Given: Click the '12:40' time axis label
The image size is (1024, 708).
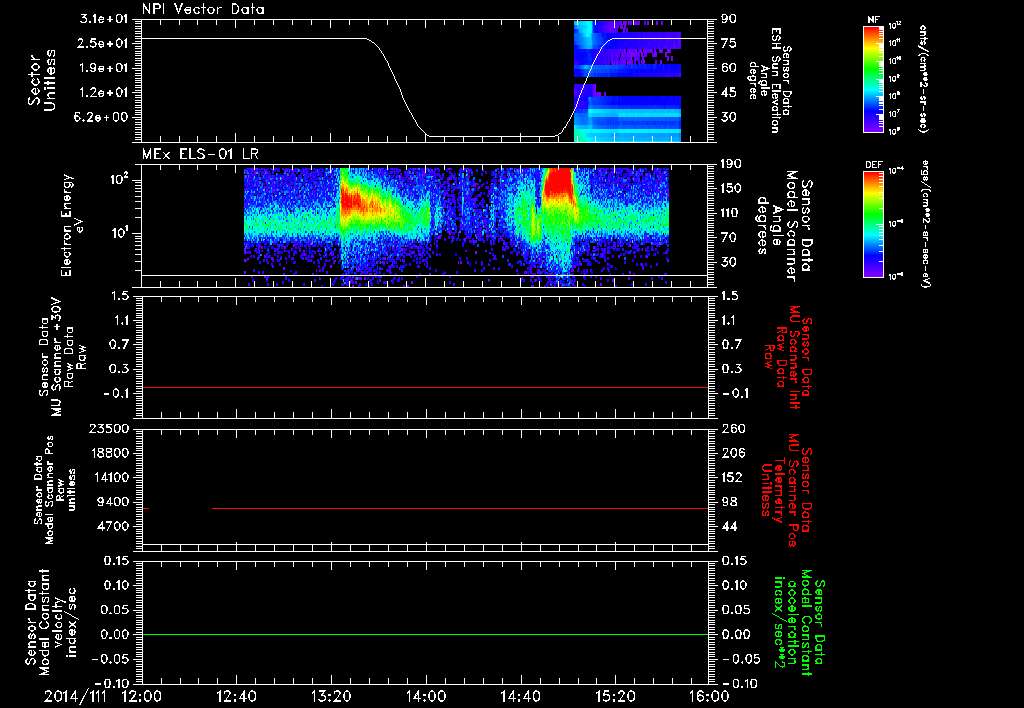Looking at the screenshot, I should [236, 696].
